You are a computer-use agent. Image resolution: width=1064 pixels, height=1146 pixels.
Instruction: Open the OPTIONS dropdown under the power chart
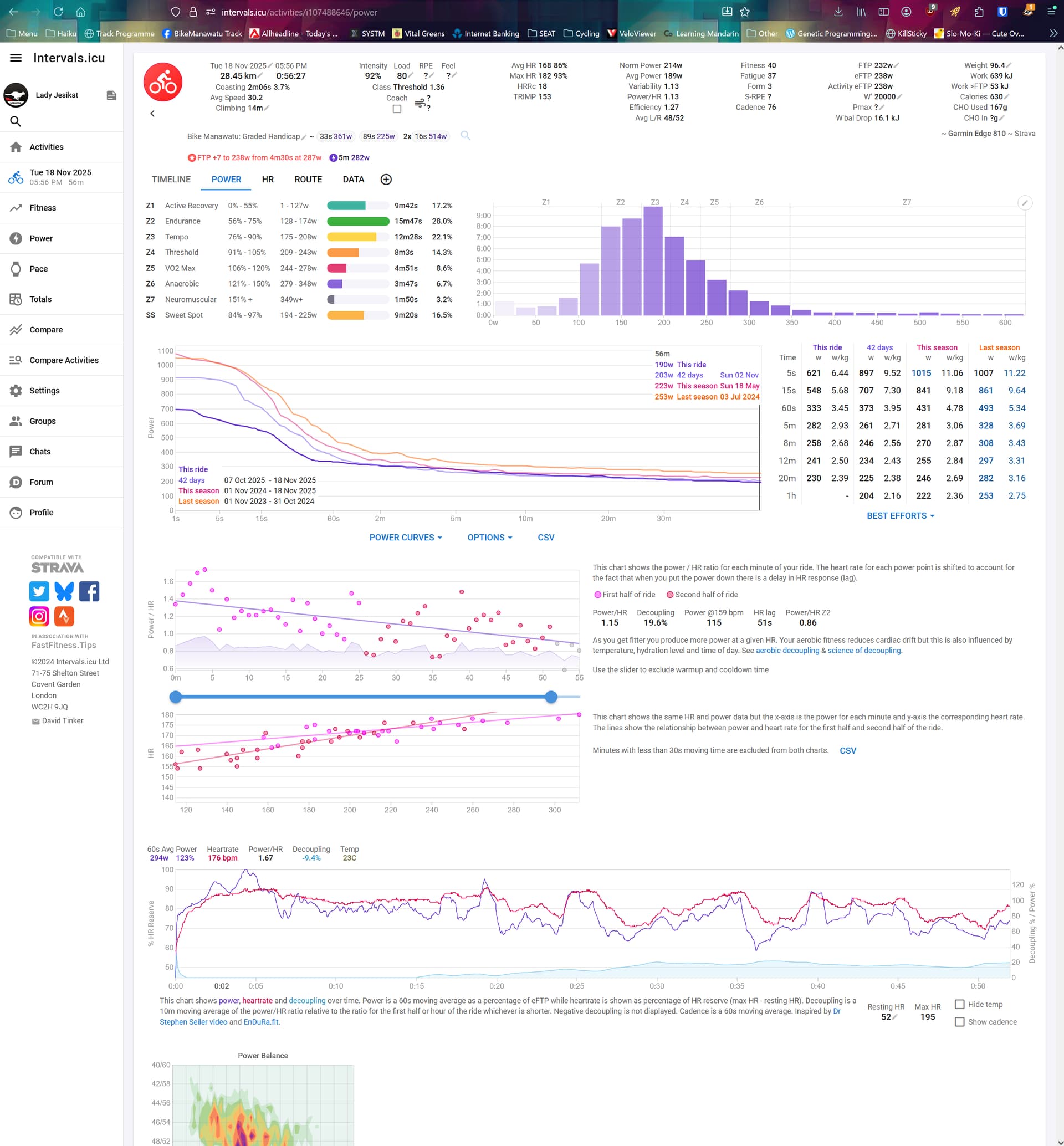point(489,538)
